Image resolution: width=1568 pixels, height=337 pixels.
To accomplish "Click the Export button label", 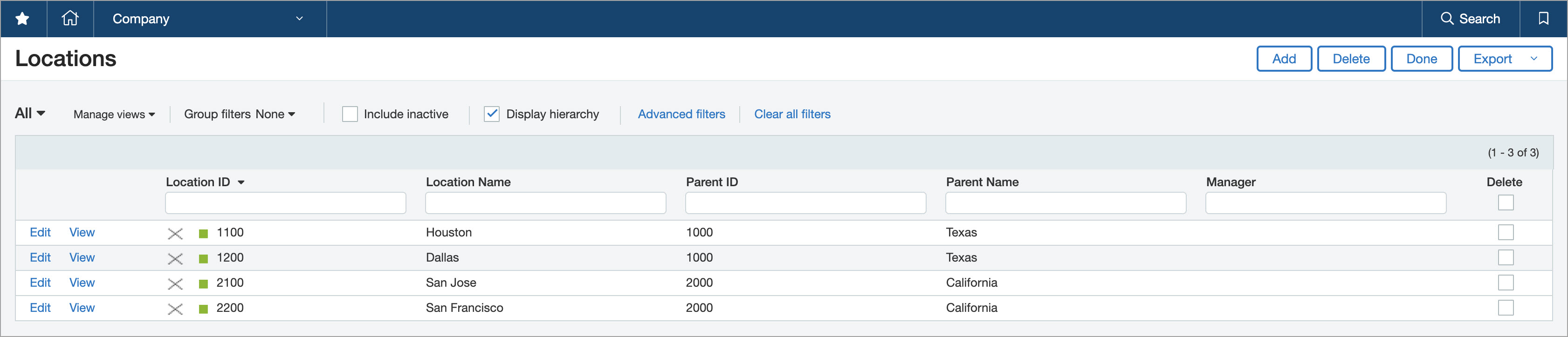I will [x=1492, y=58].
